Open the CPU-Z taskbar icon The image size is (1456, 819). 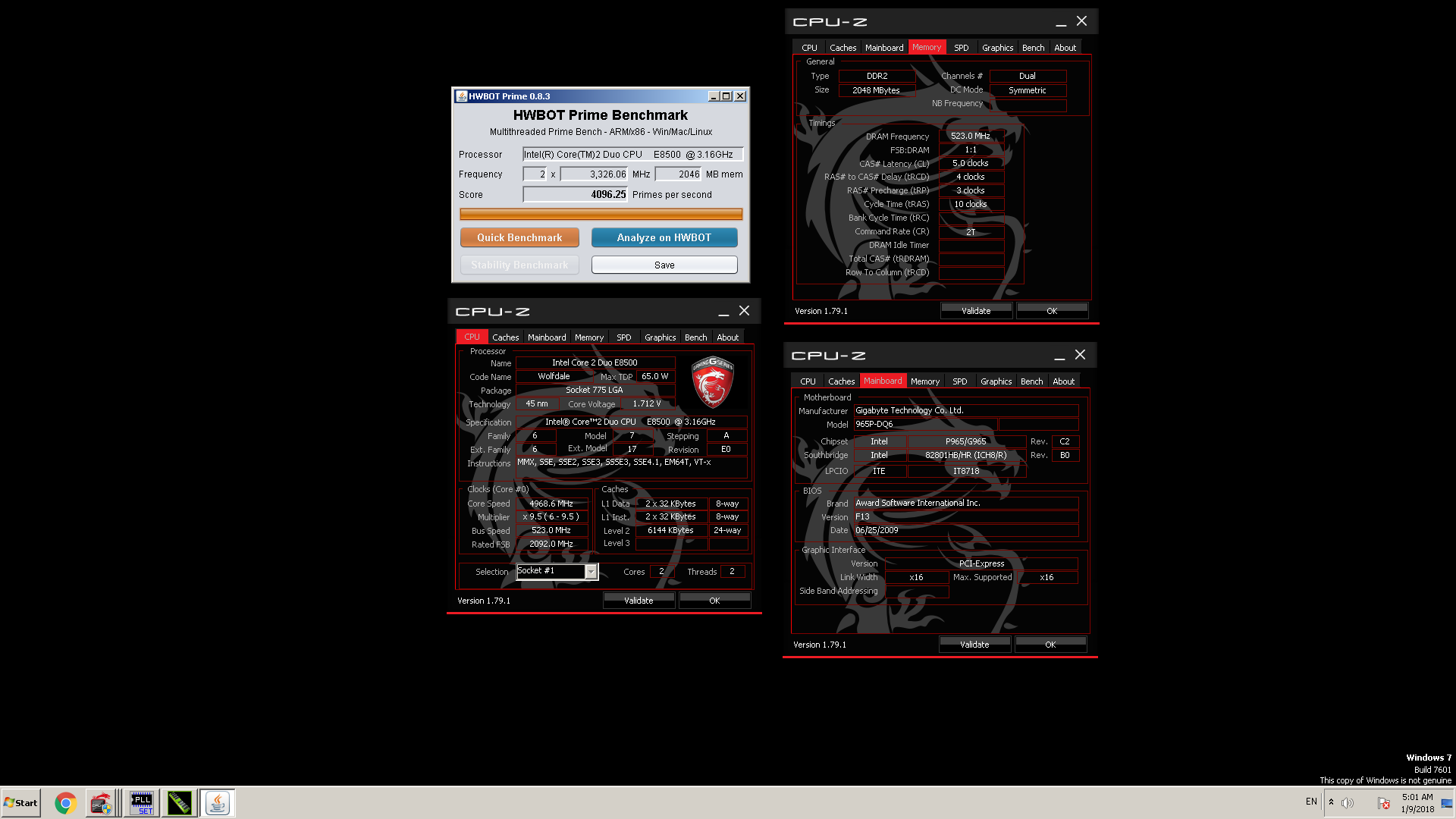(101, 803)
